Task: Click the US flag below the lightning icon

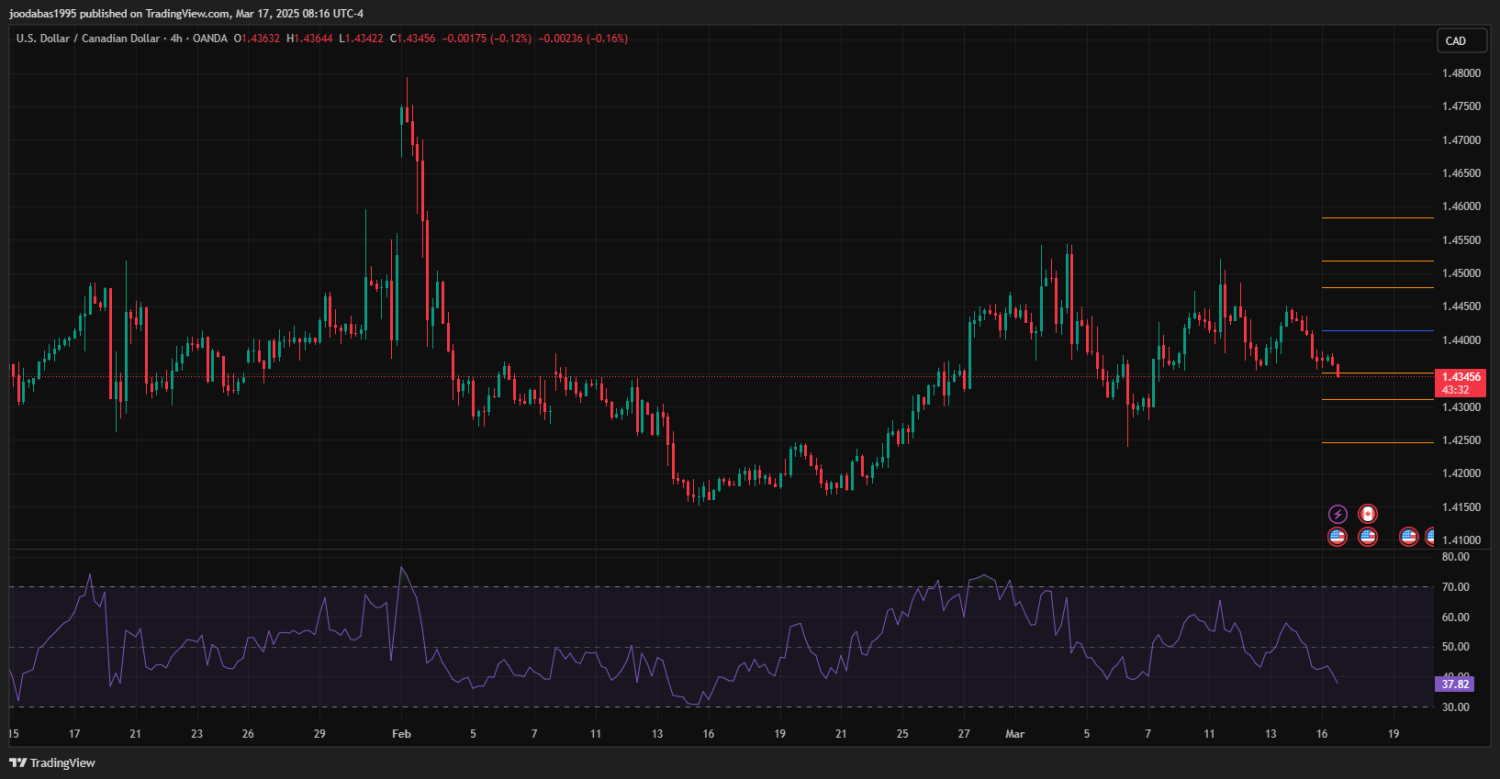Action: pyautogui.click(x=1337, y=537)
